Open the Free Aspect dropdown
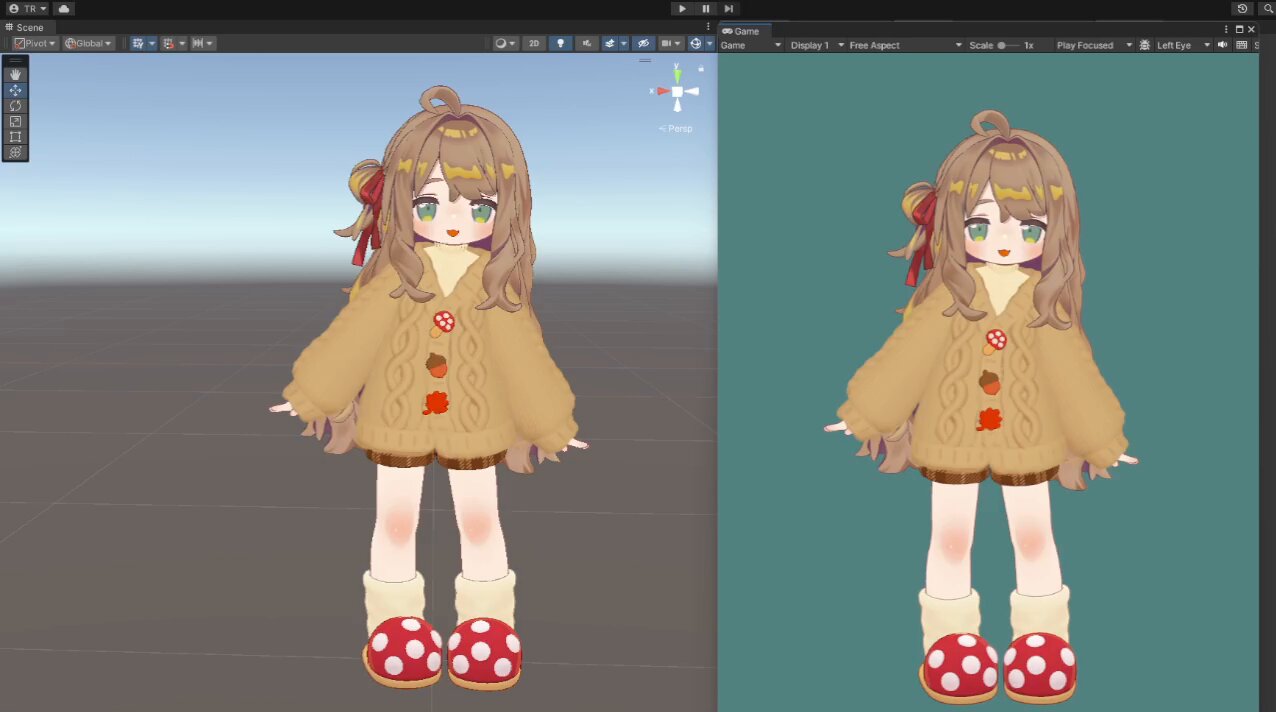This screenshot has height=712, width=1276. pyautogui.click(x=906, y=45)
